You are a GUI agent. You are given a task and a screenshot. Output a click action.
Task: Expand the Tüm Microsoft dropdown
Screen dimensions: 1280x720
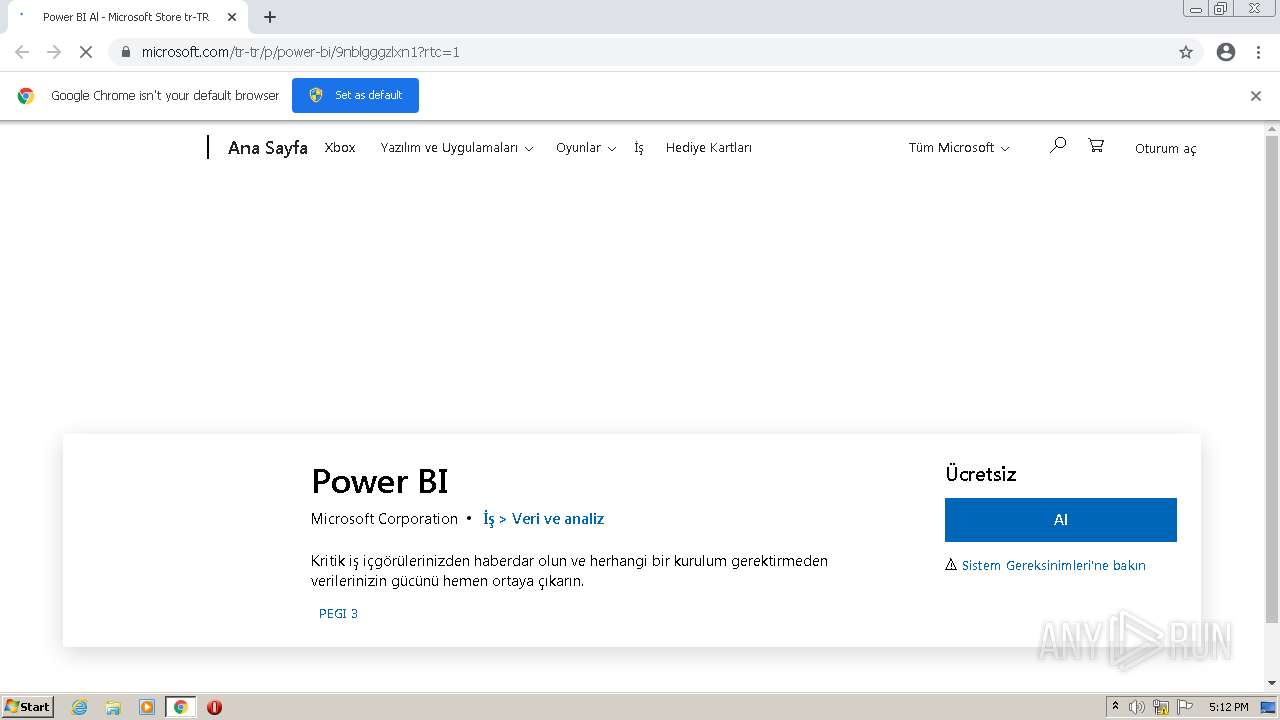click(x=959, y=148)
